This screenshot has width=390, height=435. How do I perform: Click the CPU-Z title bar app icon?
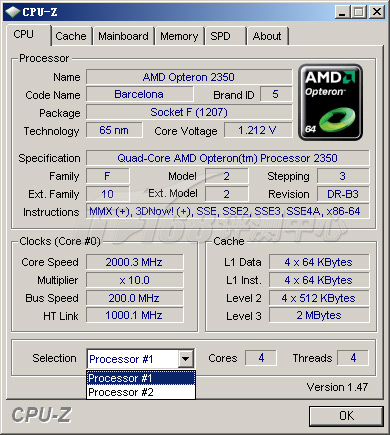click(13, 12)
